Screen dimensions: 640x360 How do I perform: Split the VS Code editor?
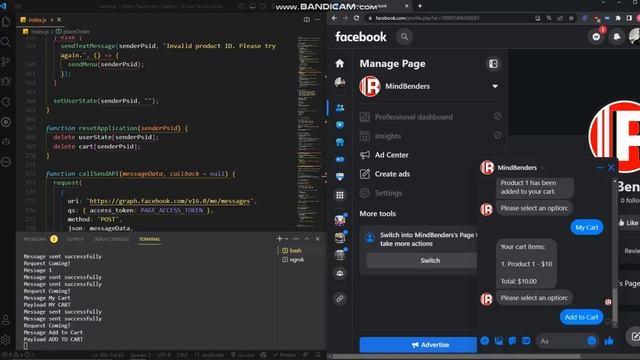point(307,20)
